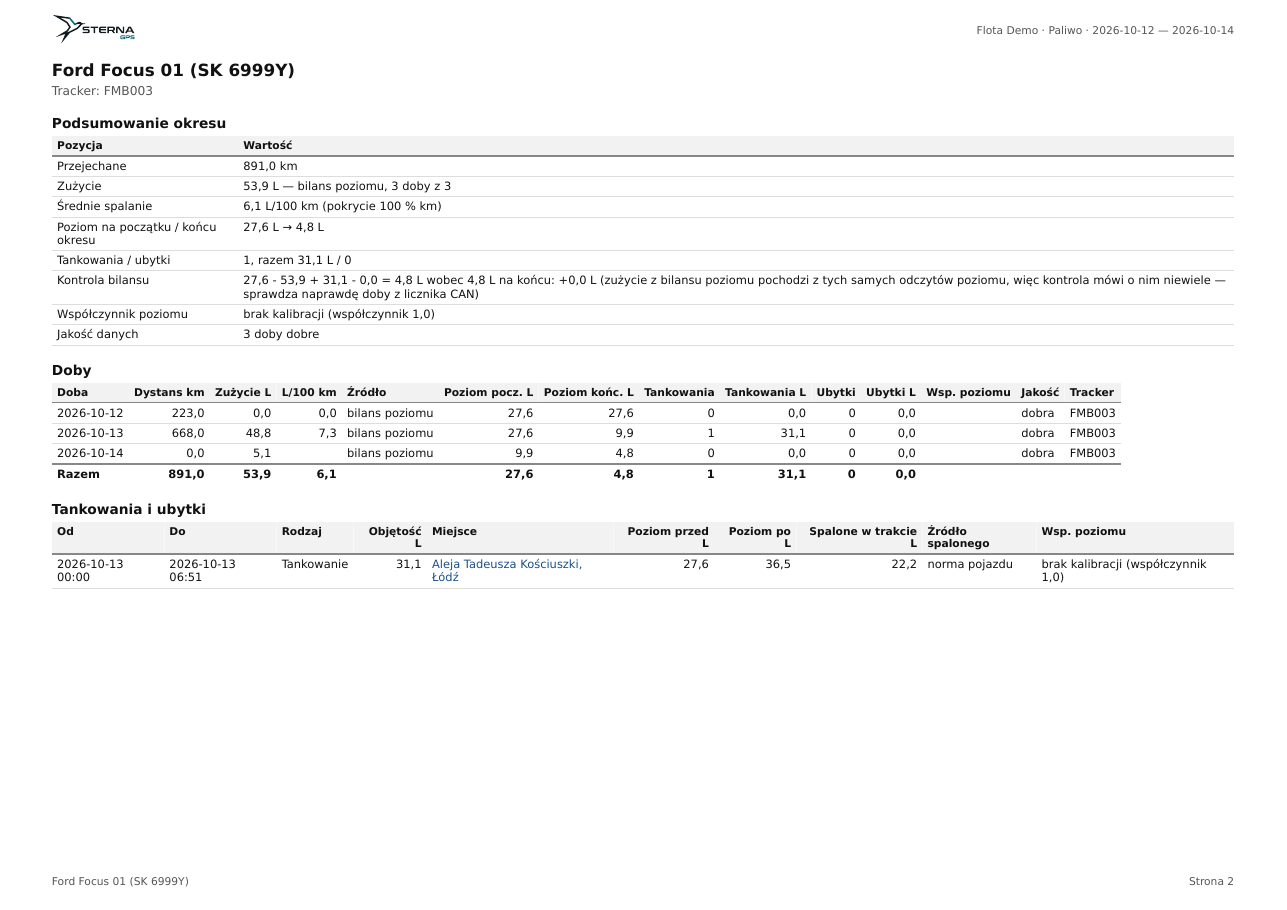Click the 5,1 consumption value
1287x910 pixels.
261,453
